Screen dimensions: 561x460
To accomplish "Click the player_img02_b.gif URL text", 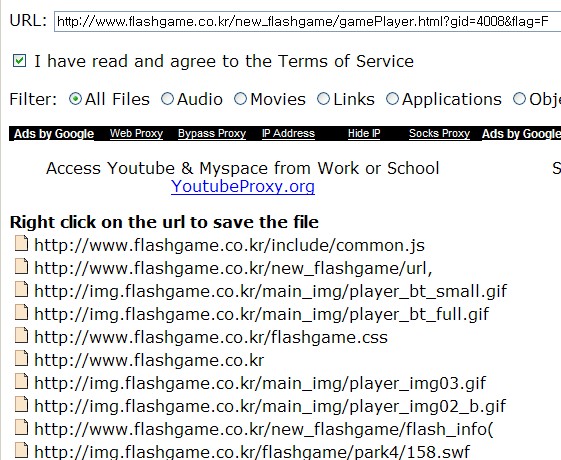I will pos(270,406).
